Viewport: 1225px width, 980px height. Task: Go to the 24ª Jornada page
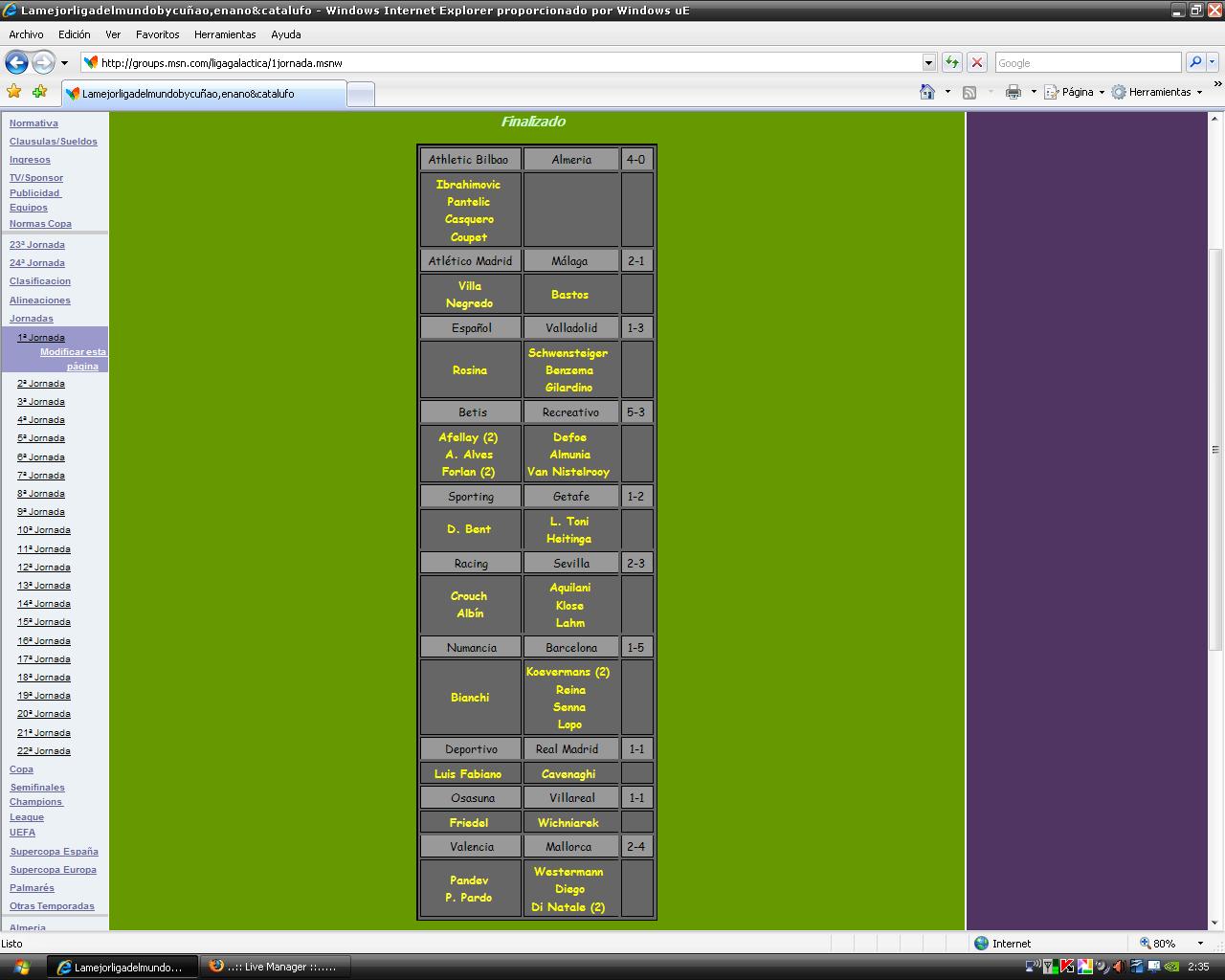pos(37,263)
